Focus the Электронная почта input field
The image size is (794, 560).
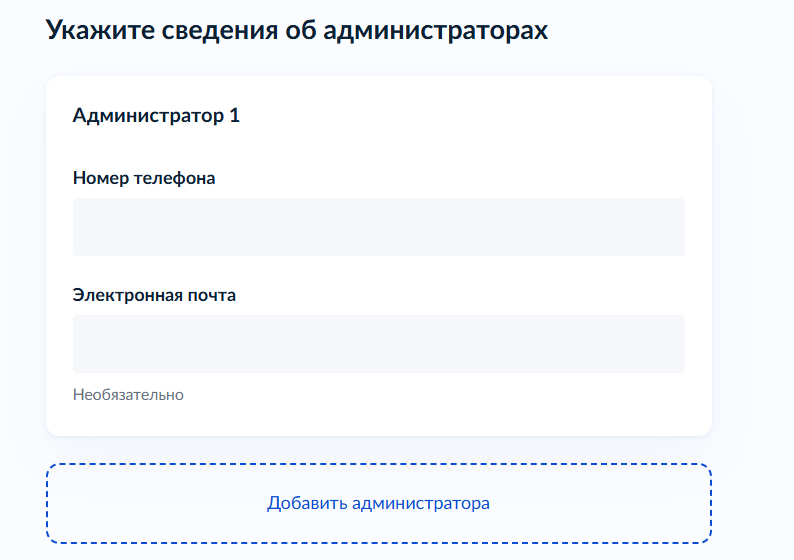click(x=378, y=344)
